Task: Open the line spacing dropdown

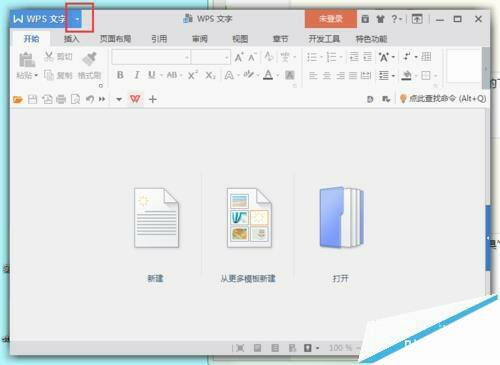Action: 393,76
